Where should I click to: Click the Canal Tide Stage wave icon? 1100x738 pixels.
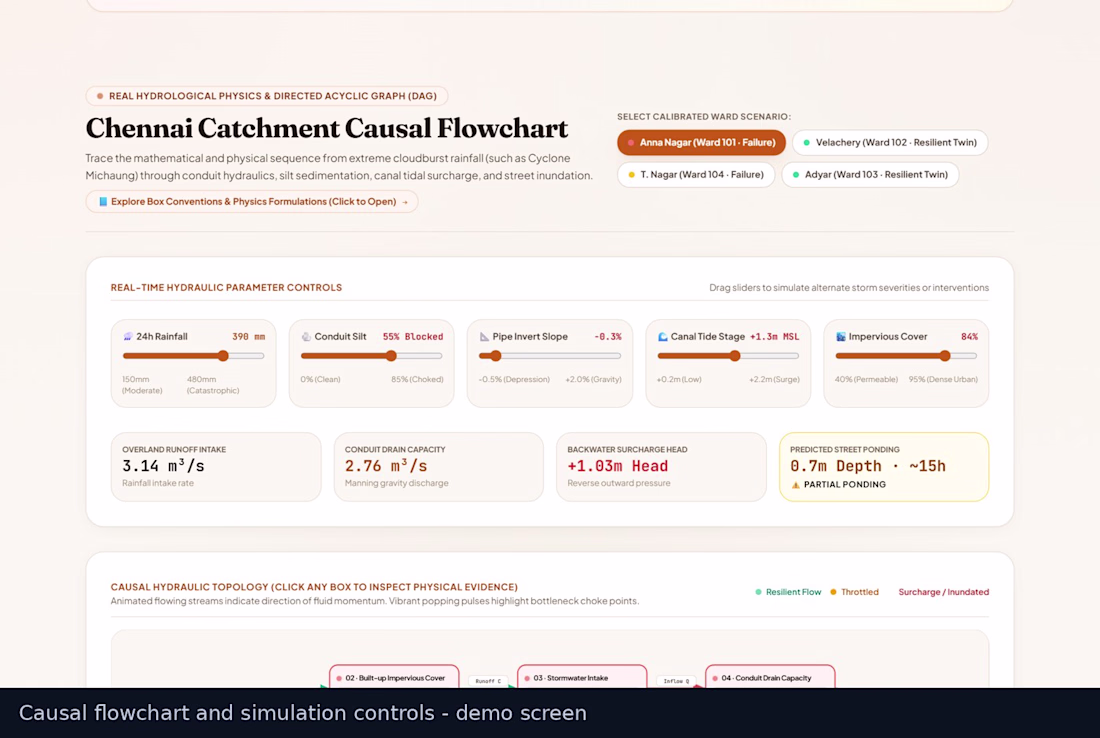tap(662, 337)
